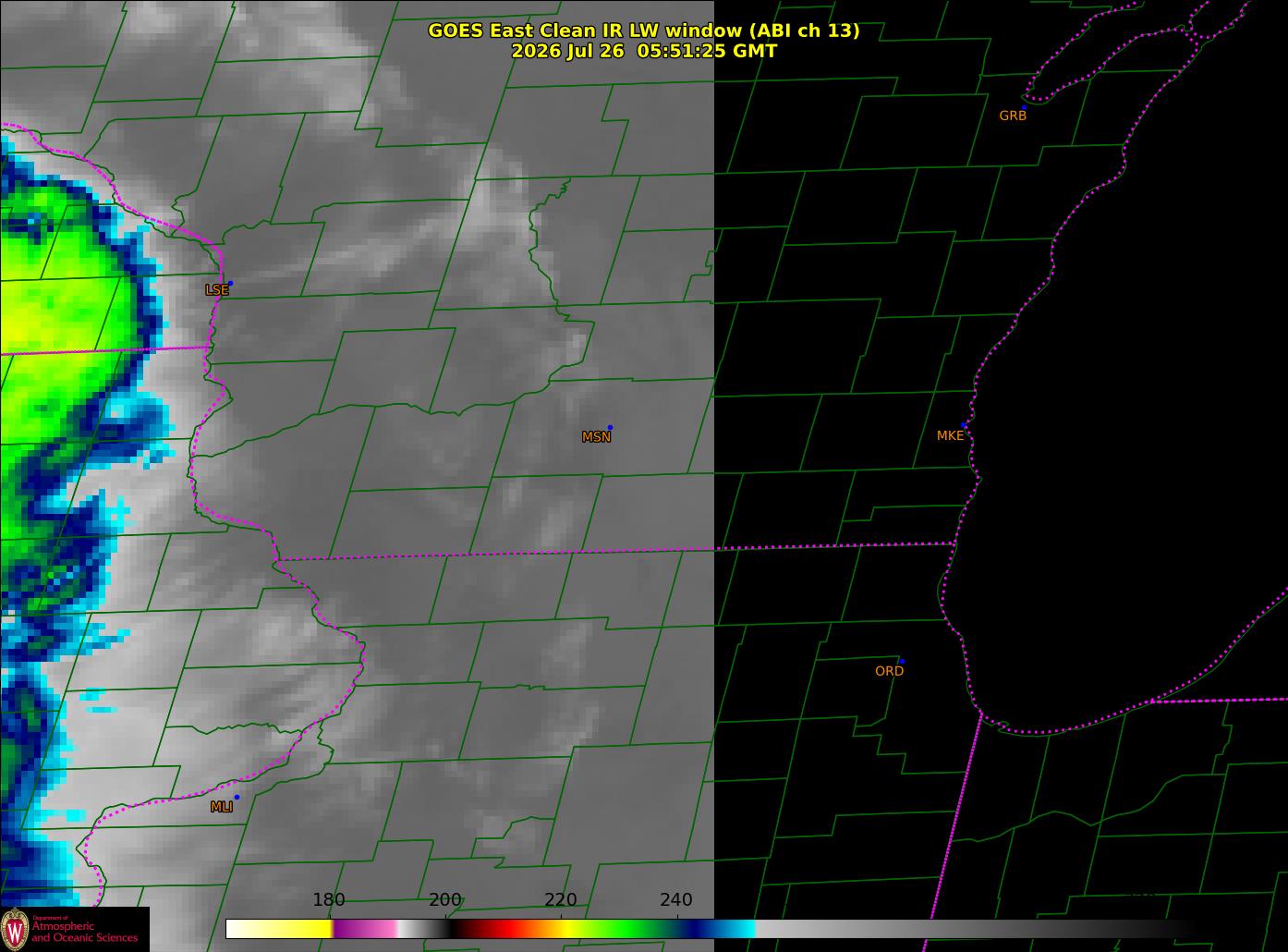Screen dimensions: 1288x952
Task: Click the GOES East Clean IR title text
Action: (x=644, y=31)
